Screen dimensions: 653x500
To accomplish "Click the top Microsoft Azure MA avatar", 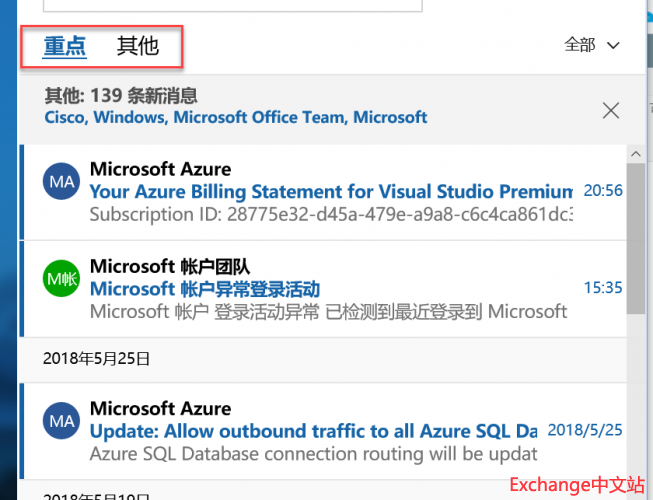I will pos(62,182).
